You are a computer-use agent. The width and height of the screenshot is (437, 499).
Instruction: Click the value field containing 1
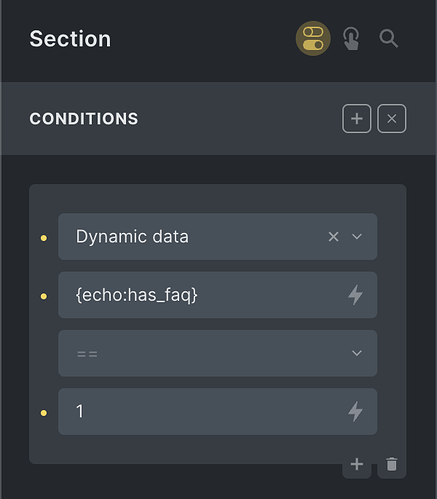[x=218, y=411]
